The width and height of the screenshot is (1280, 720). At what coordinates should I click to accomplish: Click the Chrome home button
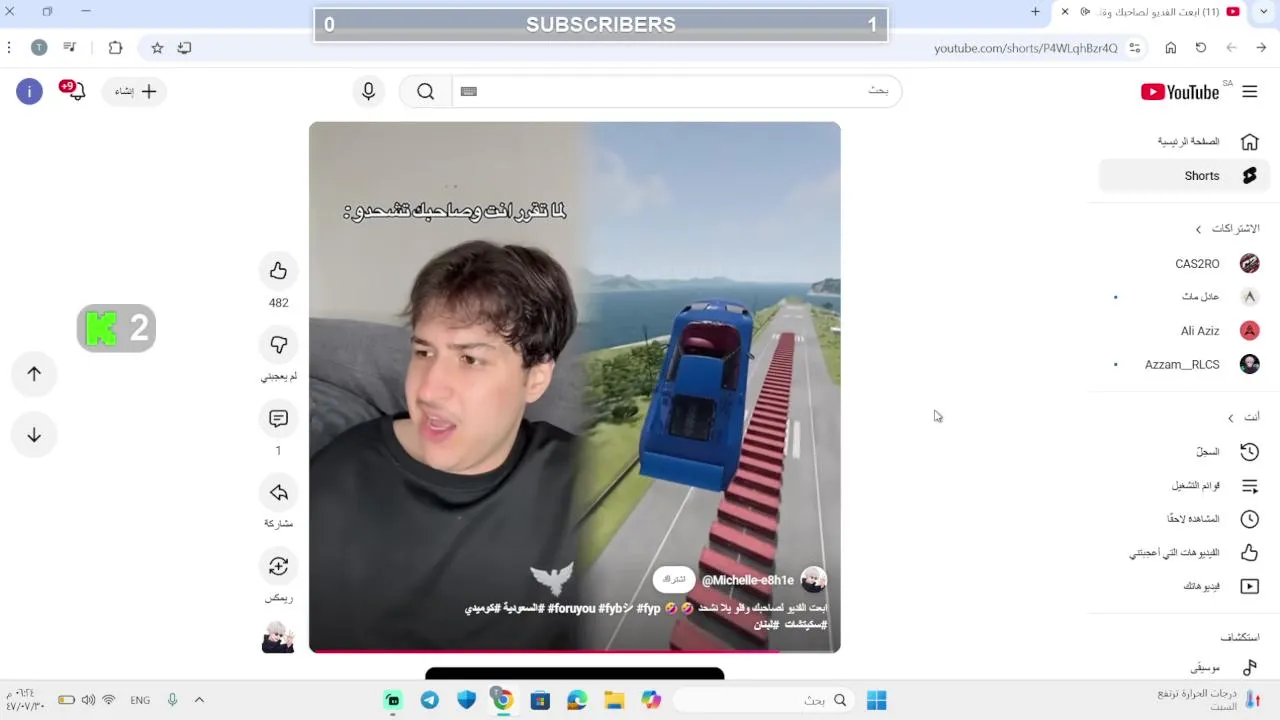pyautogui.click(x=1171, y=48)
